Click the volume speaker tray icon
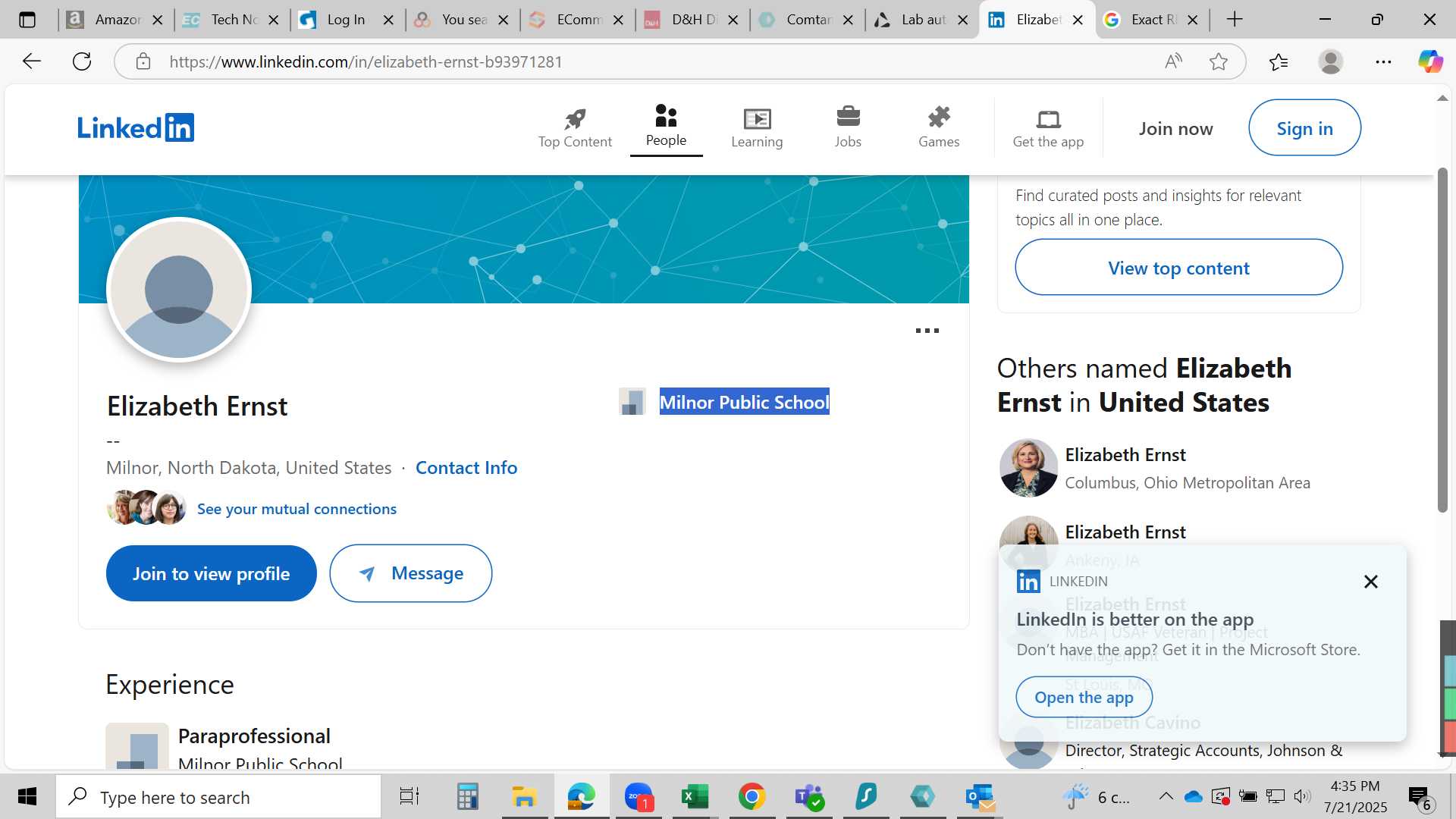This screenshot has width=1456, height=819. coord(1302,796)
